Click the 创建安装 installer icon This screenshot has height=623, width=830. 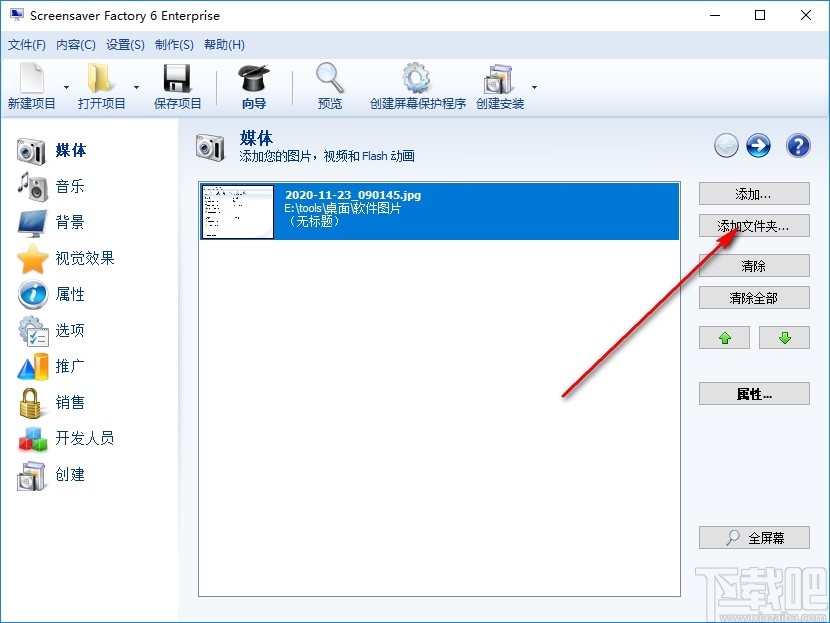499,79
